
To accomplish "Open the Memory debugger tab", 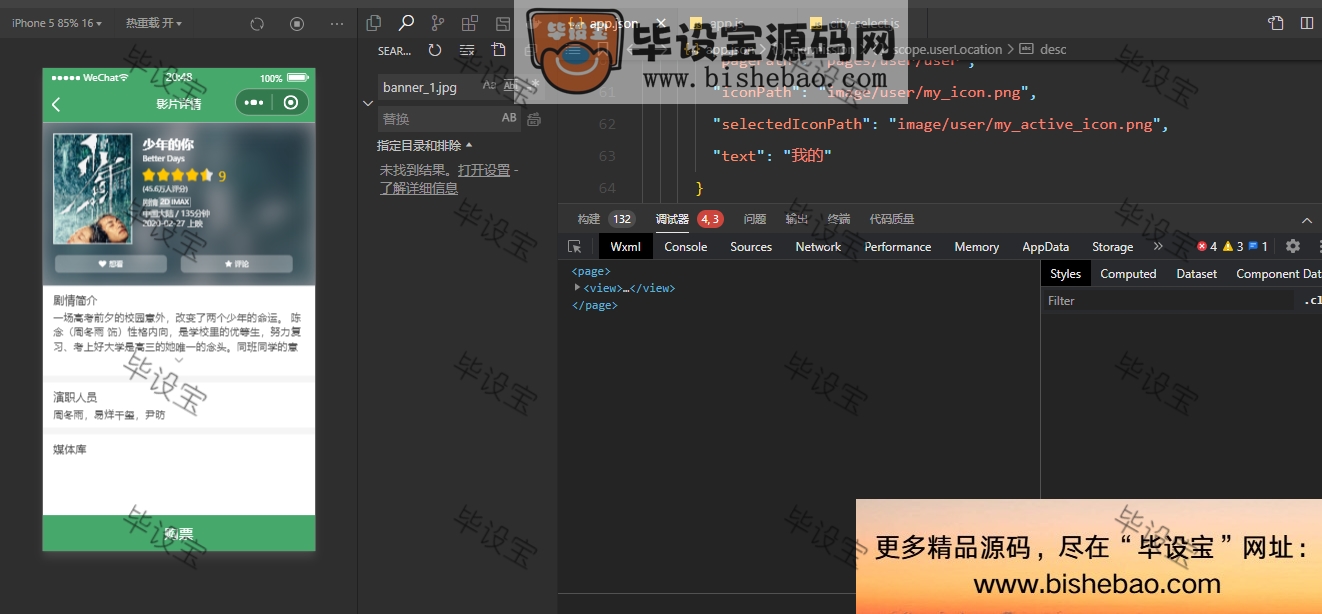I will pos(977,247).
